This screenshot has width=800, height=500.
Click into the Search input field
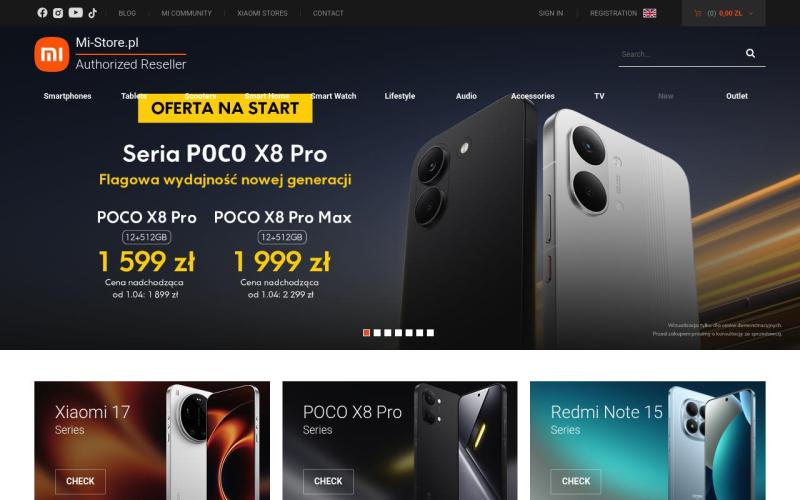point(681,54)
